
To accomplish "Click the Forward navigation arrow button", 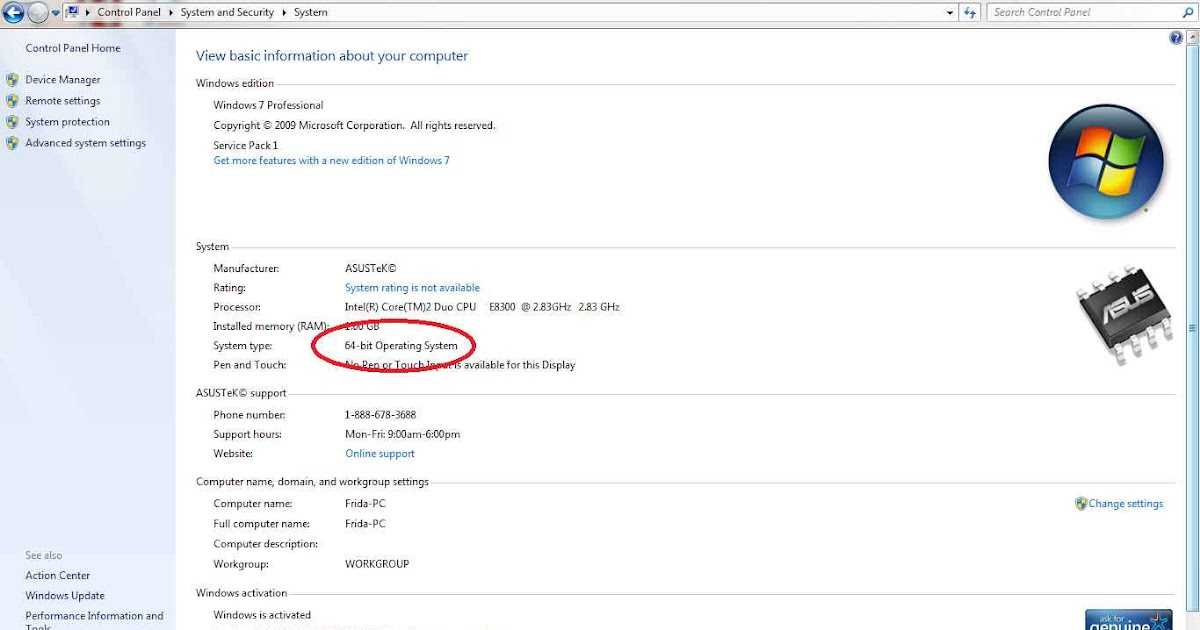I will click(x=38, y=13).
